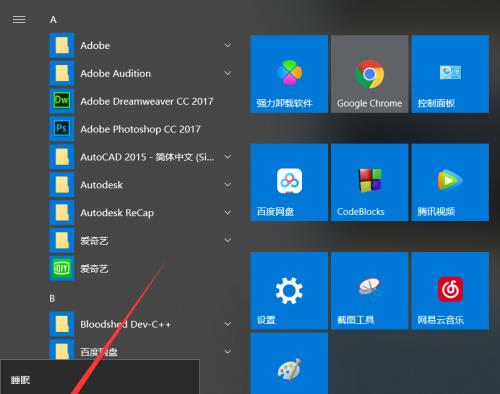Expand the Bloodshed Dev-C++ folder chevron

(228, 324)
